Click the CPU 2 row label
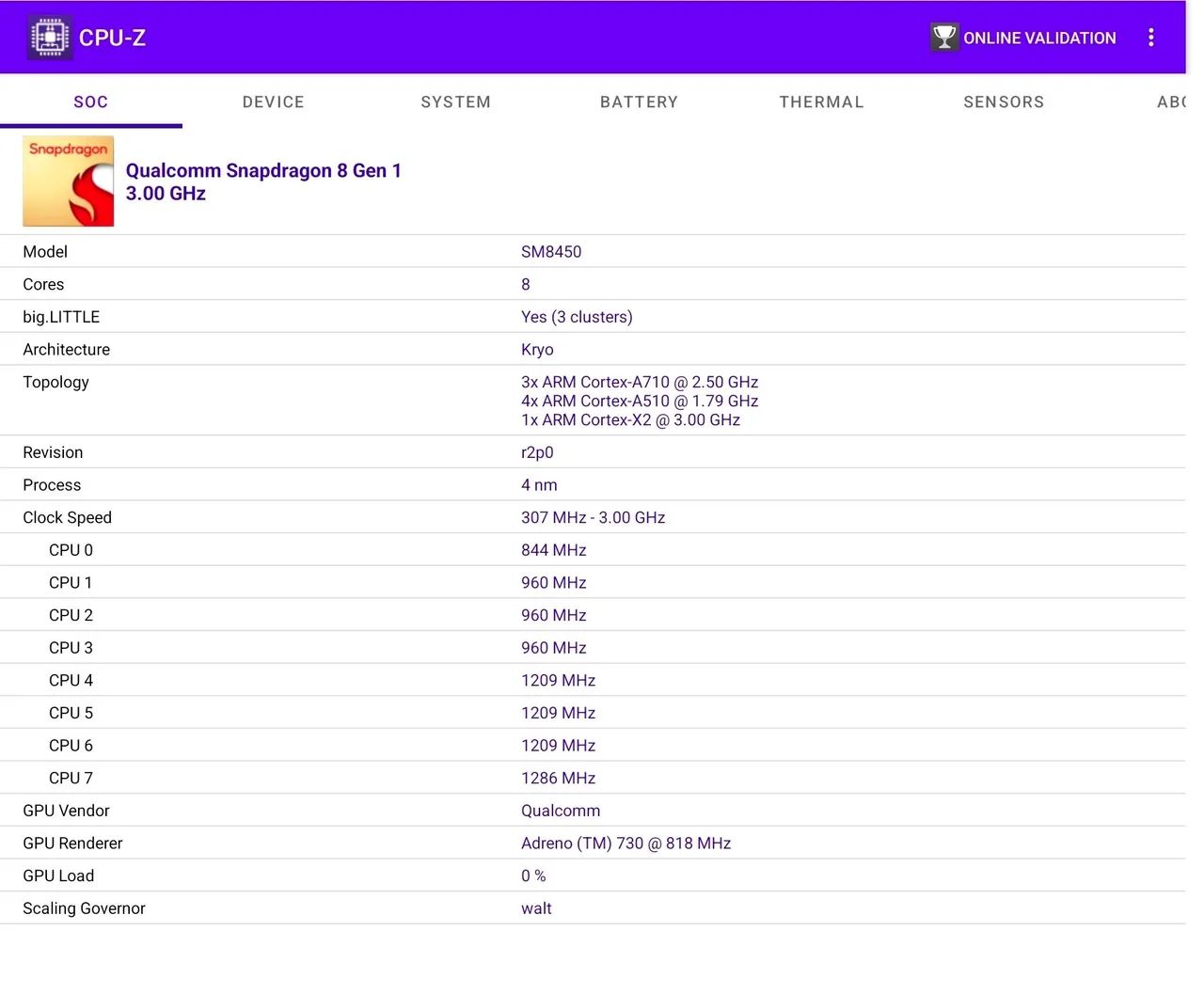 click(x=71, y=615)
